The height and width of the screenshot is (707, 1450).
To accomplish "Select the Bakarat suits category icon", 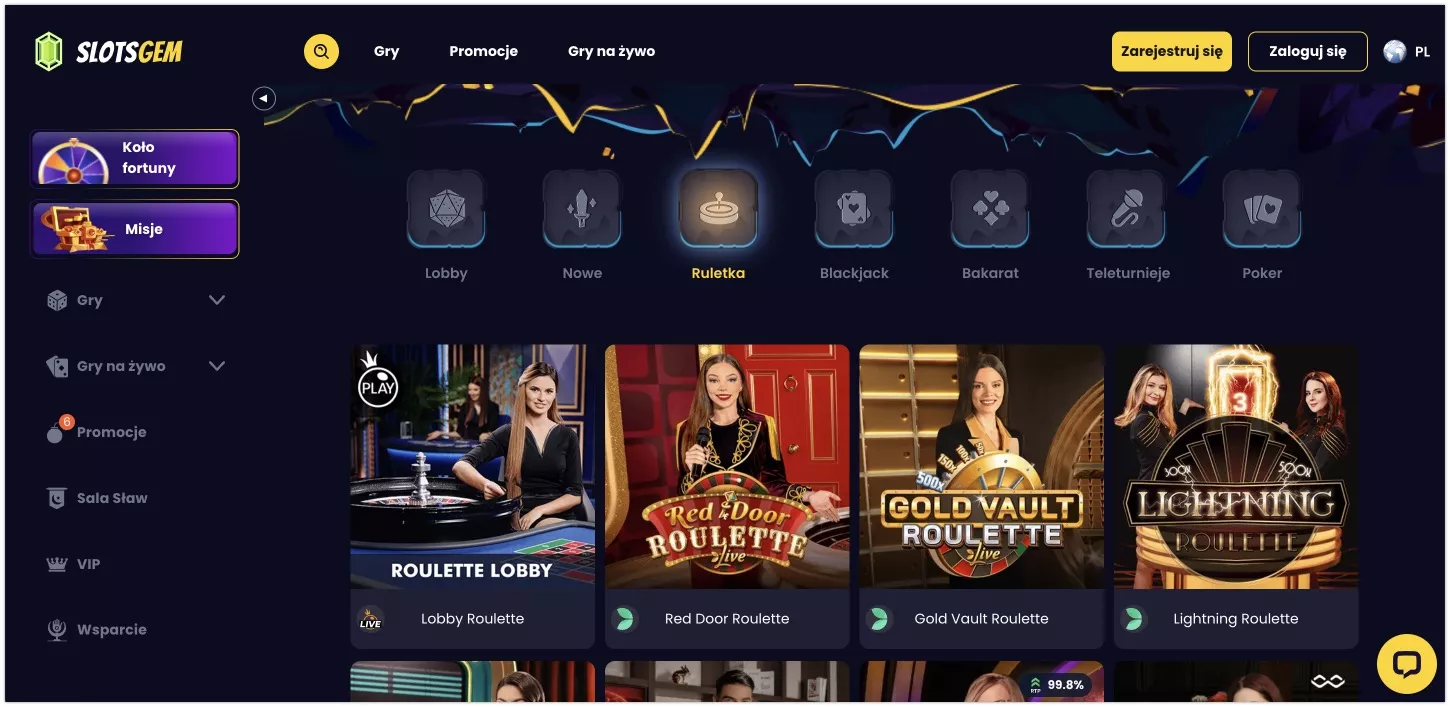I will (x=990, y=208).
